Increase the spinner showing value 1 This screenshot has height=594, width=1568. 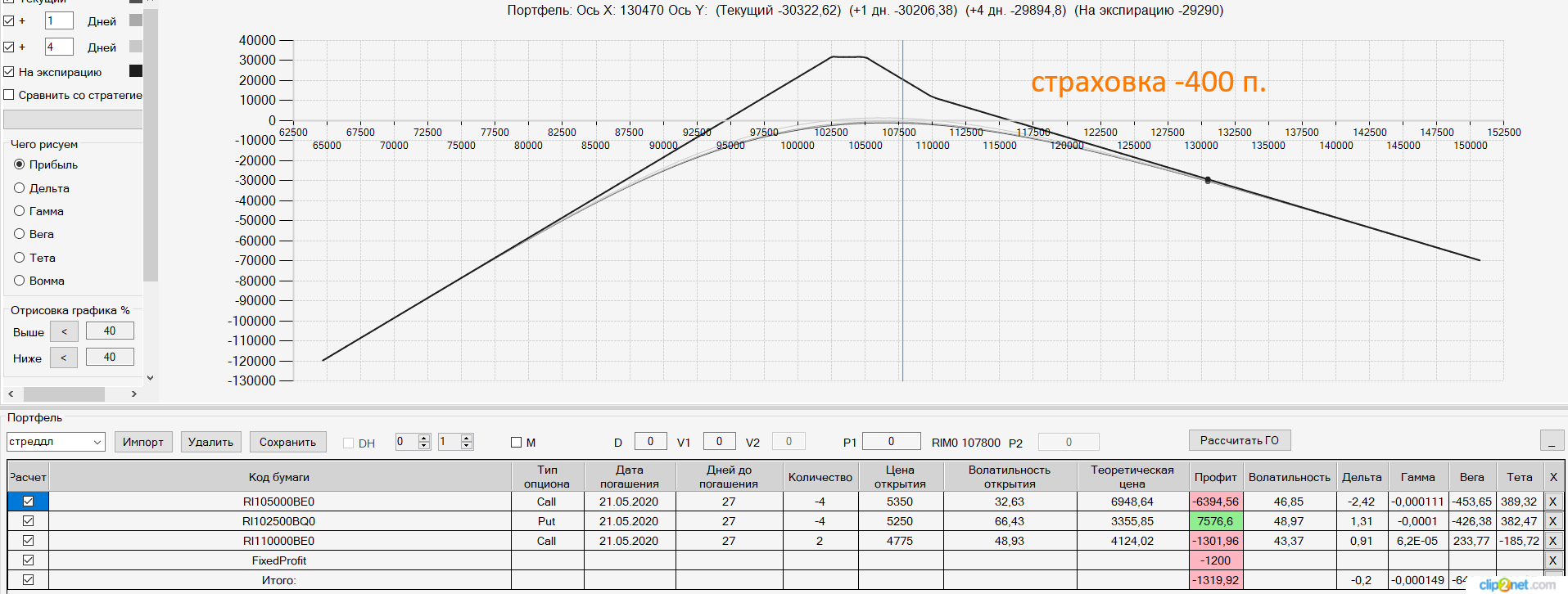click(x=467, y=438)
